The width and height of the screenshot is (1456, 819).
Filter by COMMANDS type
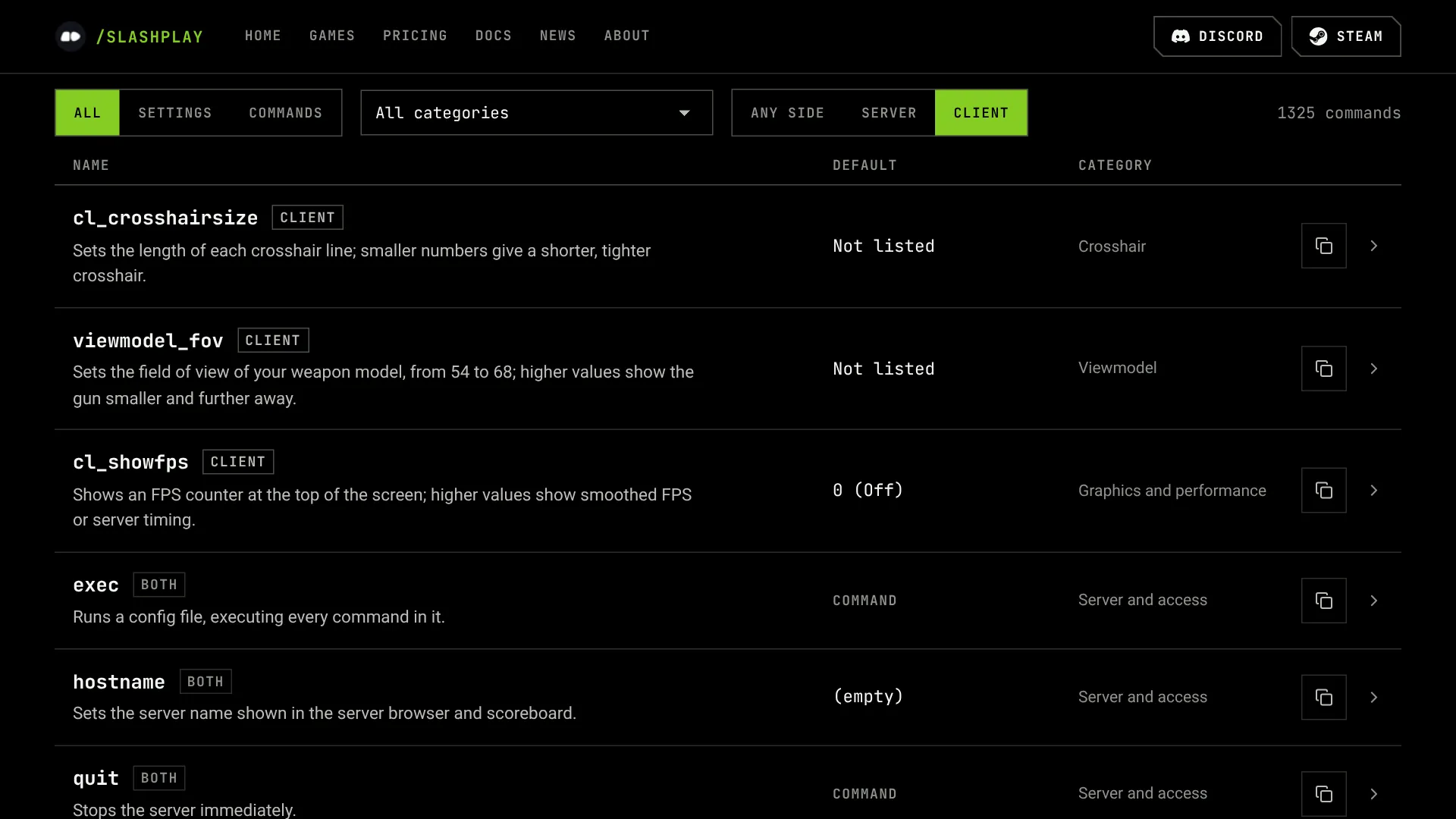pyautogui.click(x=286, y=113)
